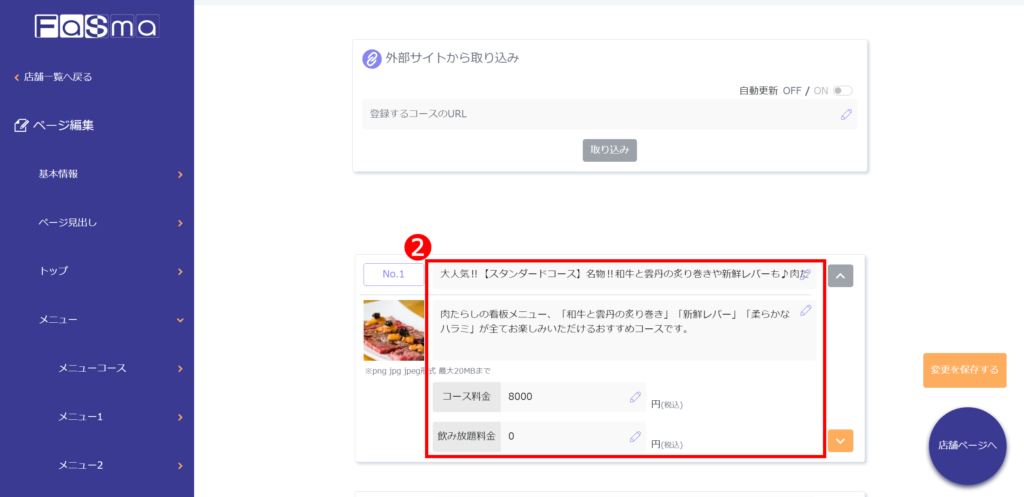Click the link icon beside 外部サイトから取り込み
The image size is (1024, 497).
[371, 59]
